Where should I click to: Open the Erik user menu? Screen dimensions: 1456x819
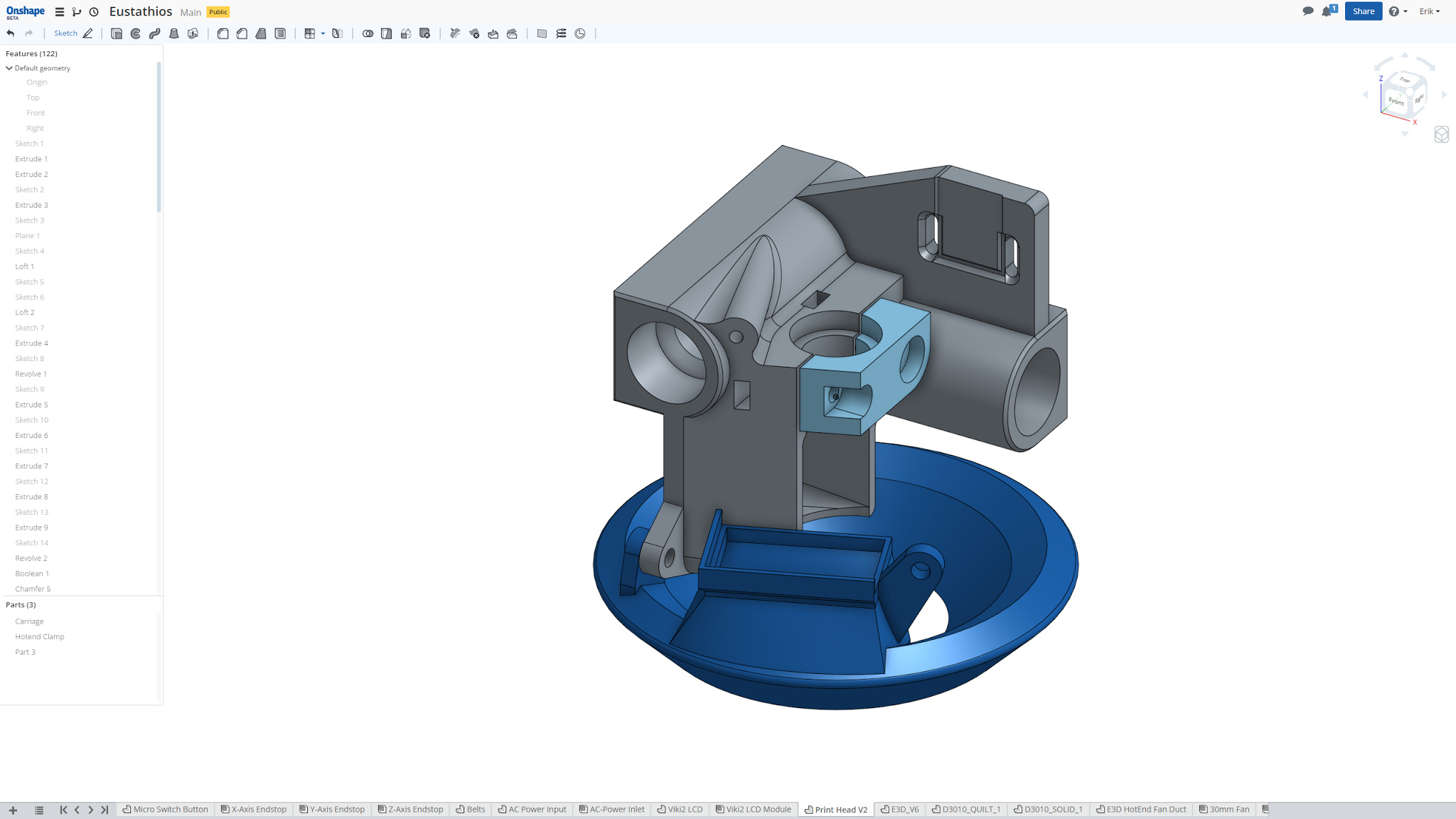(x=1429, y=11)
